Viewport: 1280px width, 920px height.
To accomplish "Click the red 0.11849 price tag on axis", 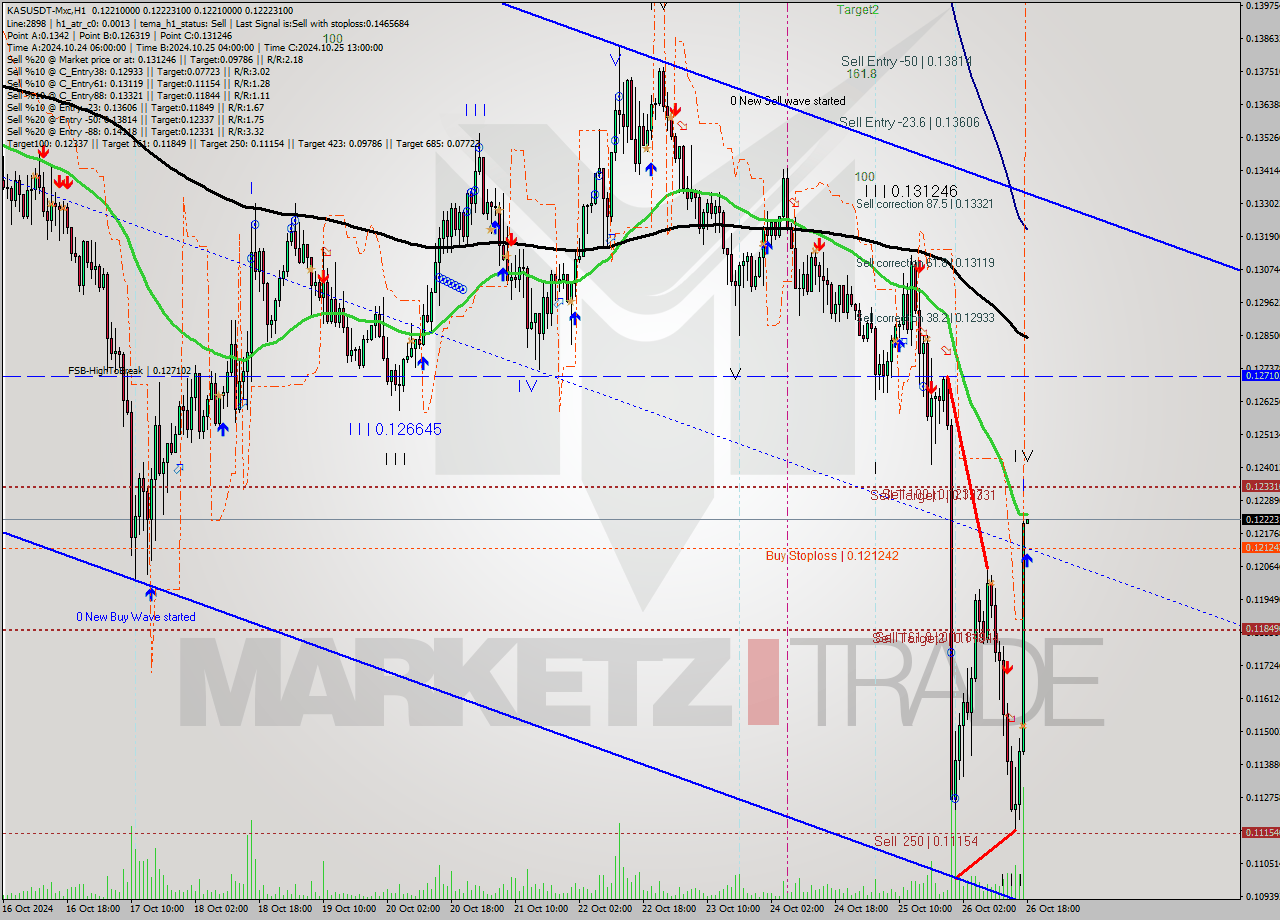I will coord(1259,629).
